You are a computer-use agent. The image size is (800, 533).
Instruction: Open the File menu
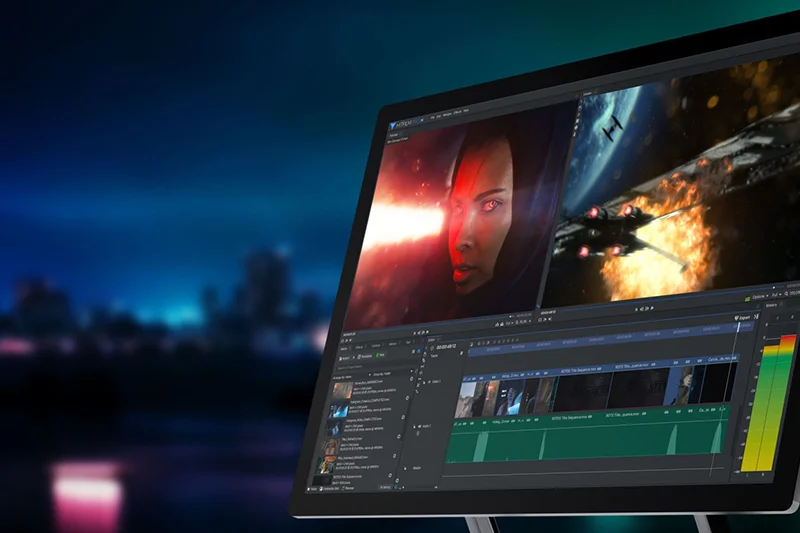point(432,117)
